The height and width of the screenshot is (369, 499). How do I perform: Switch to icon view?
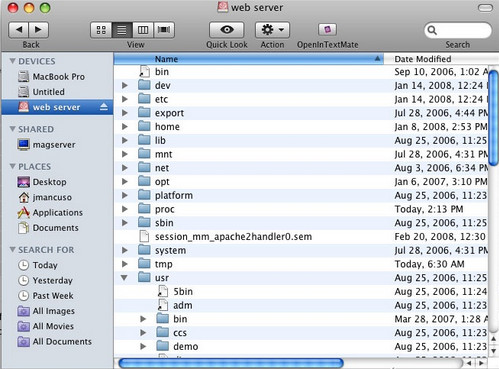click(x=101, y=30)
